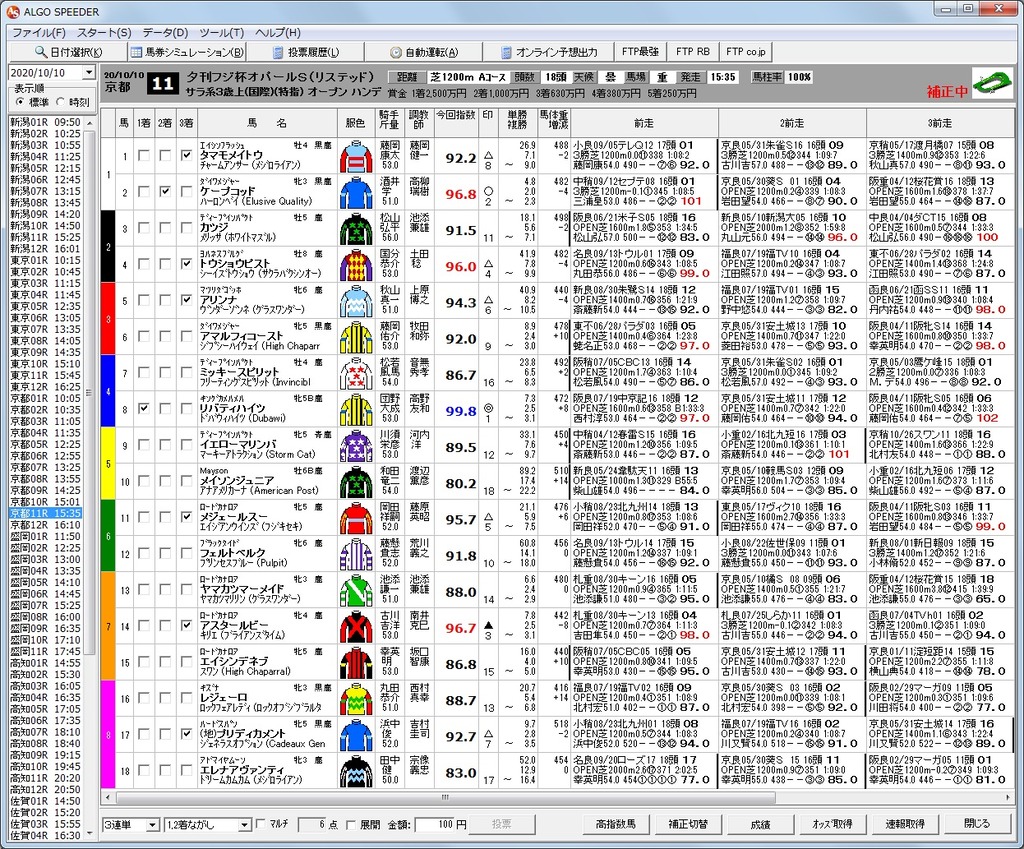Click orange-red silk icon for メジェールスー

point(356,518)
